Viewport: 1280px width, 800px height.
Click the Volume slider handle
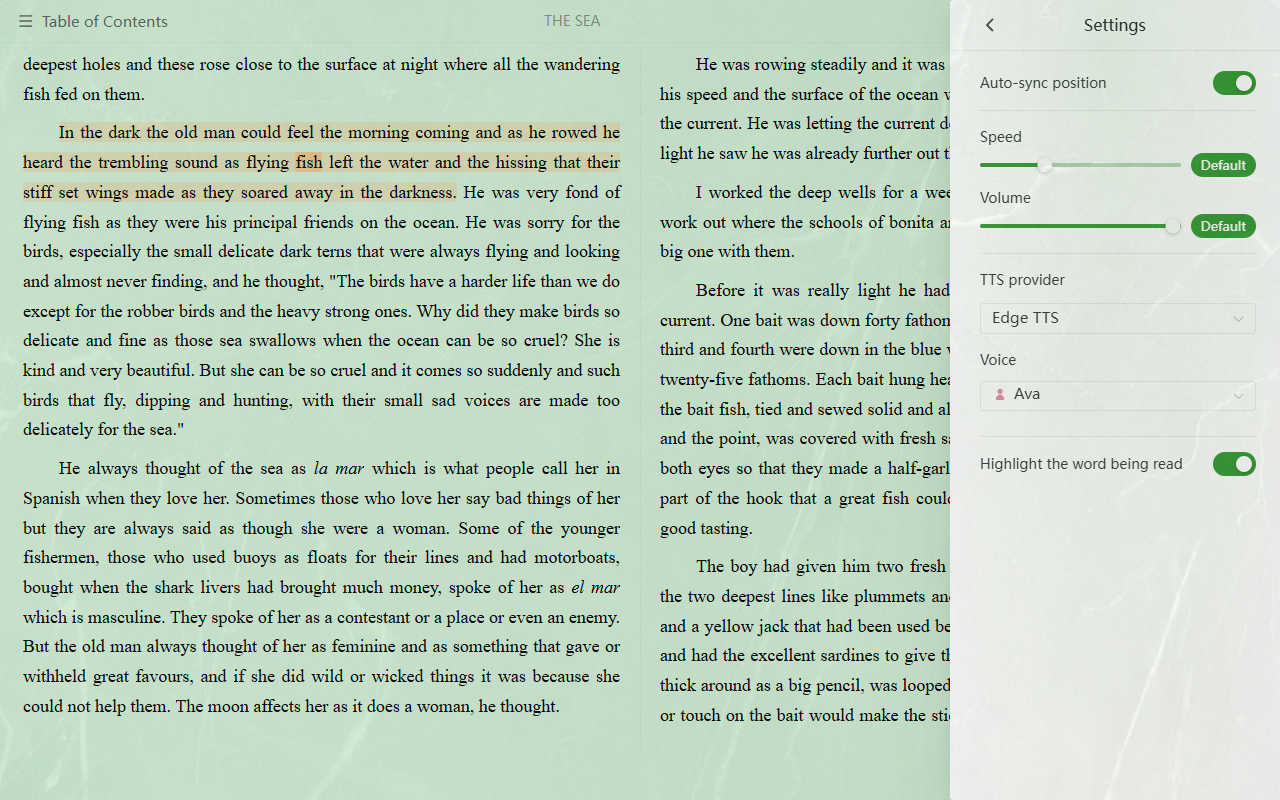tap(1173, 226)
